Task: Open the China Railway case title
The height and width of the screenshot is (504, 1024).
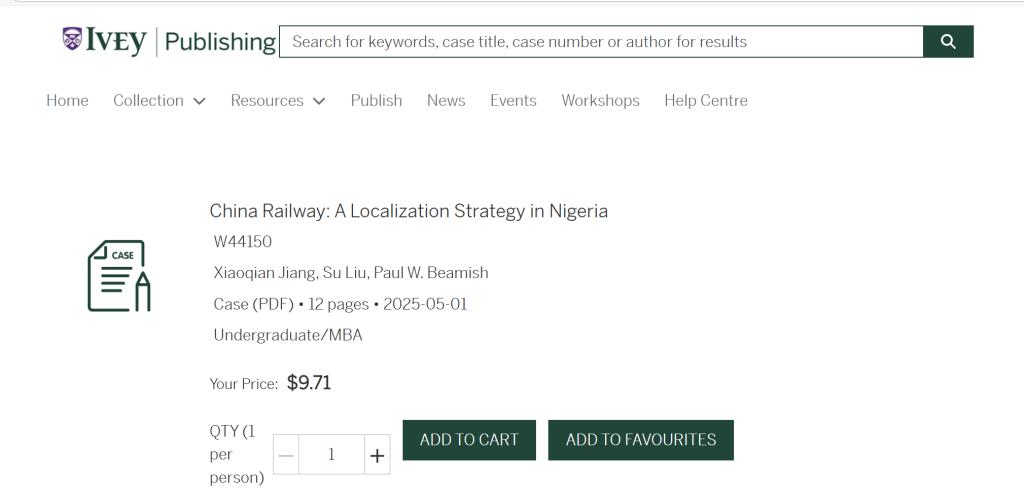Action: click(x=408, y=211)
